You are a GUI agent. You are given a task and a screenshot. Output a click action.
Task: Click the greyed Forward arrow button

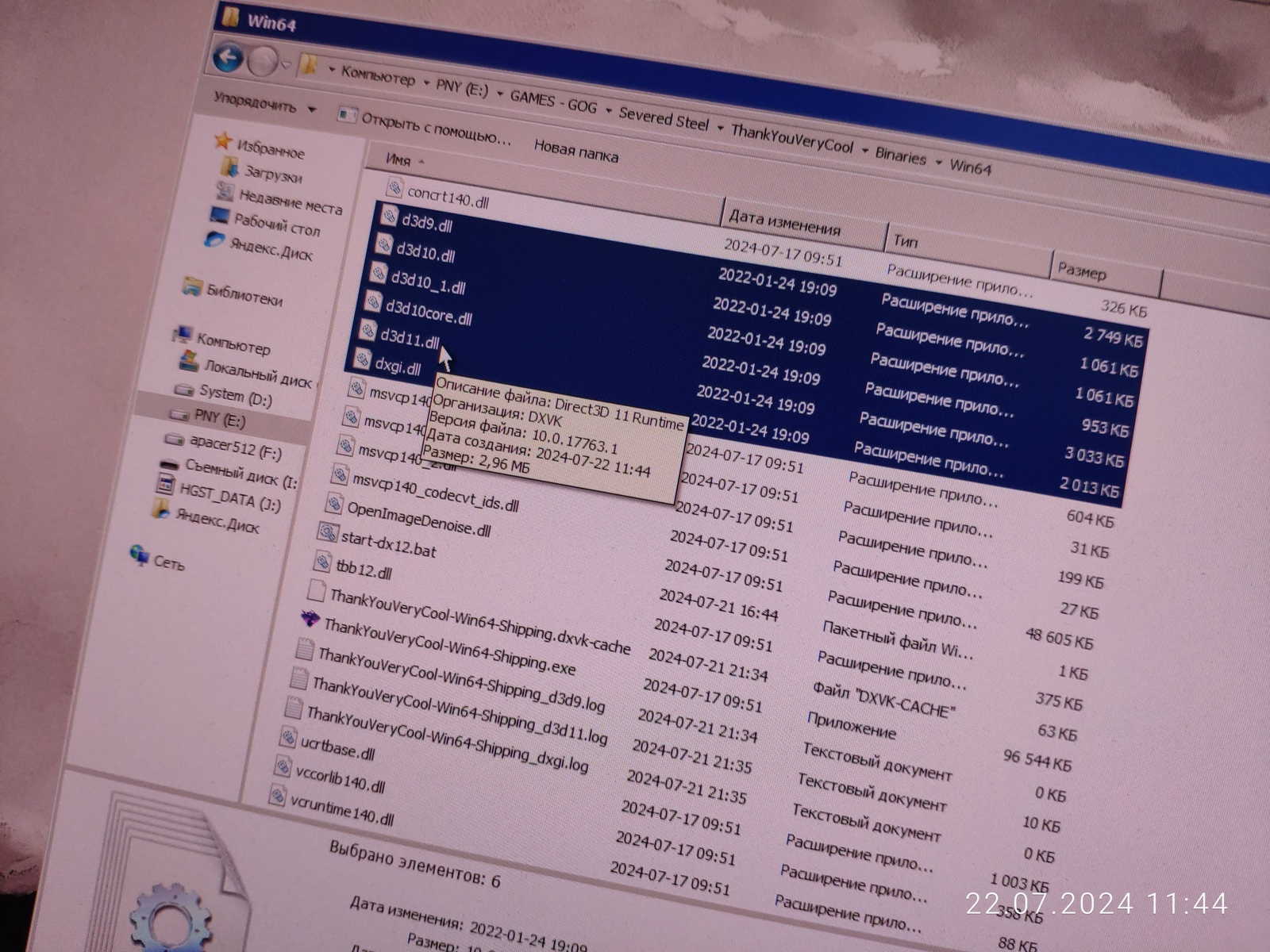[262, 61]
